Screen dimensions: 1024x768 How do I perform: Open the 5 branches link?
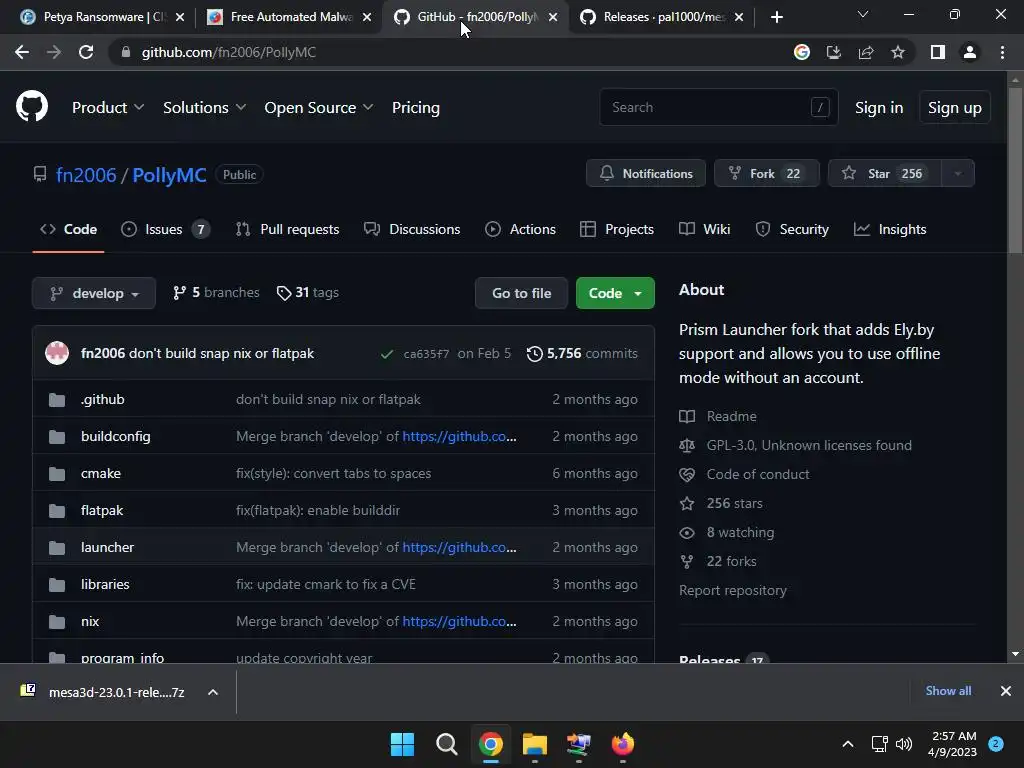pyautogui.click(x=216, y=293)
